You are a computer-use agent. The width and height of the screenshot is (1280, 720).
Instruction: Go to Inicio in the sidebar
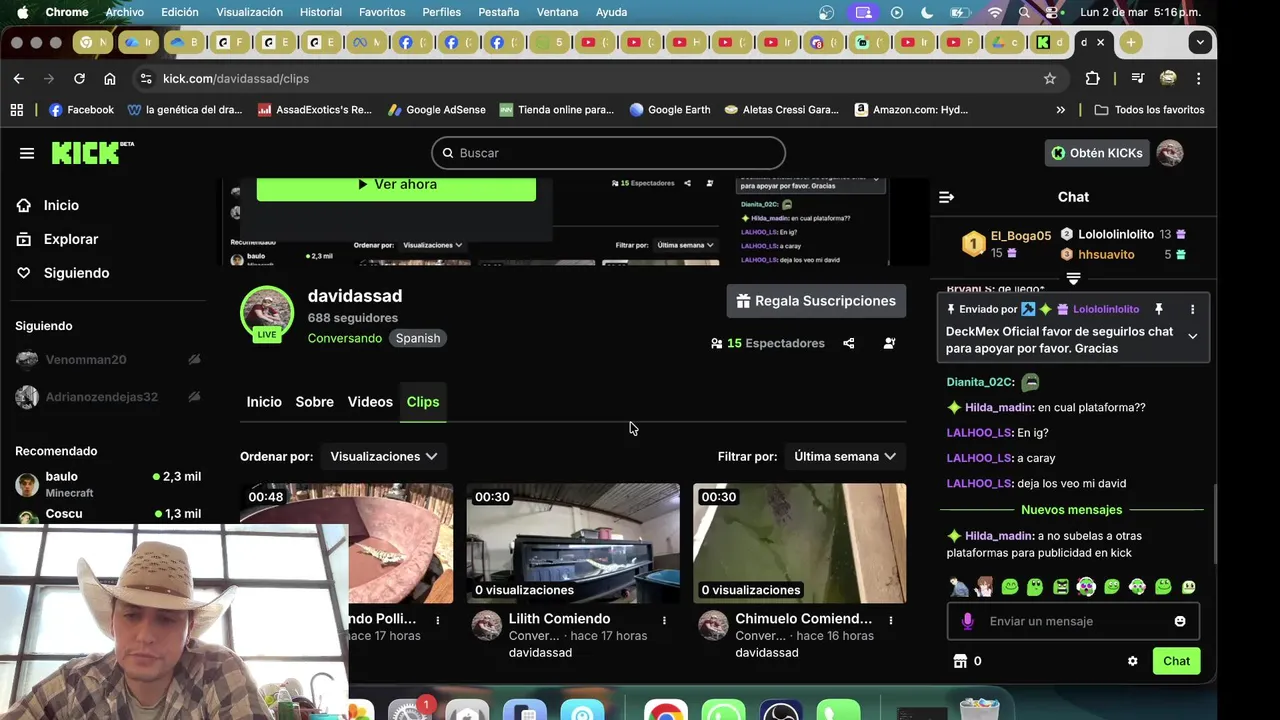click(61, 205)
